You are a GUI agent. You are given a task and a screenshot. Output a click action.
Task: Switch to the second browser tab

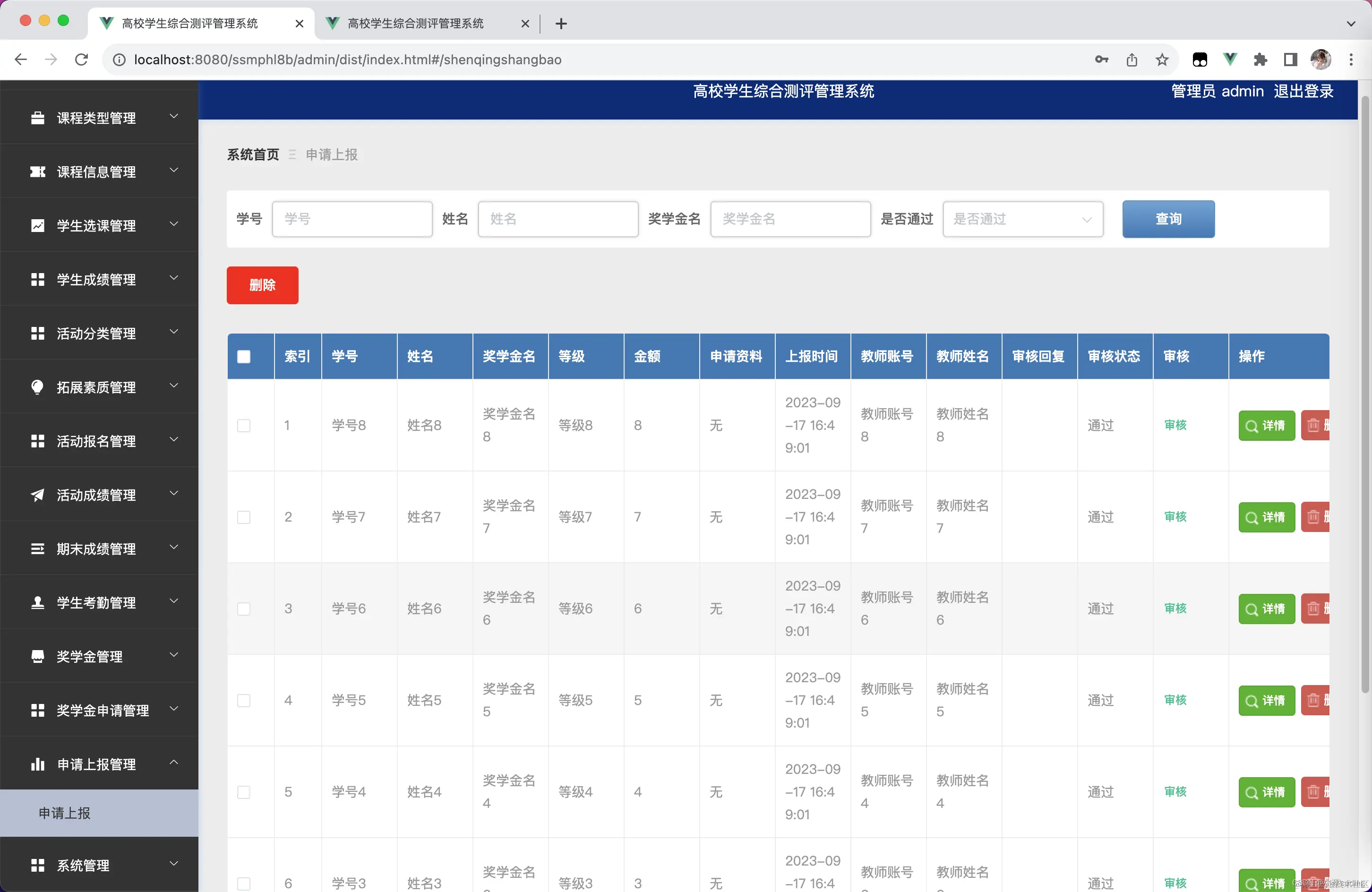coord(416,23)
